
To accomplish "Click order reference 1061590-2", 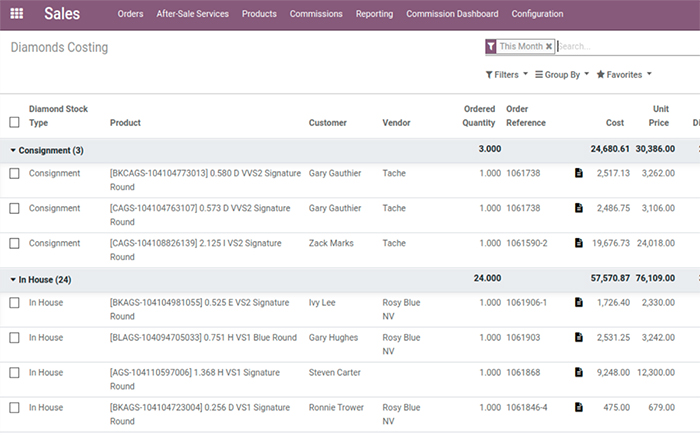I will tap(527, 243).
